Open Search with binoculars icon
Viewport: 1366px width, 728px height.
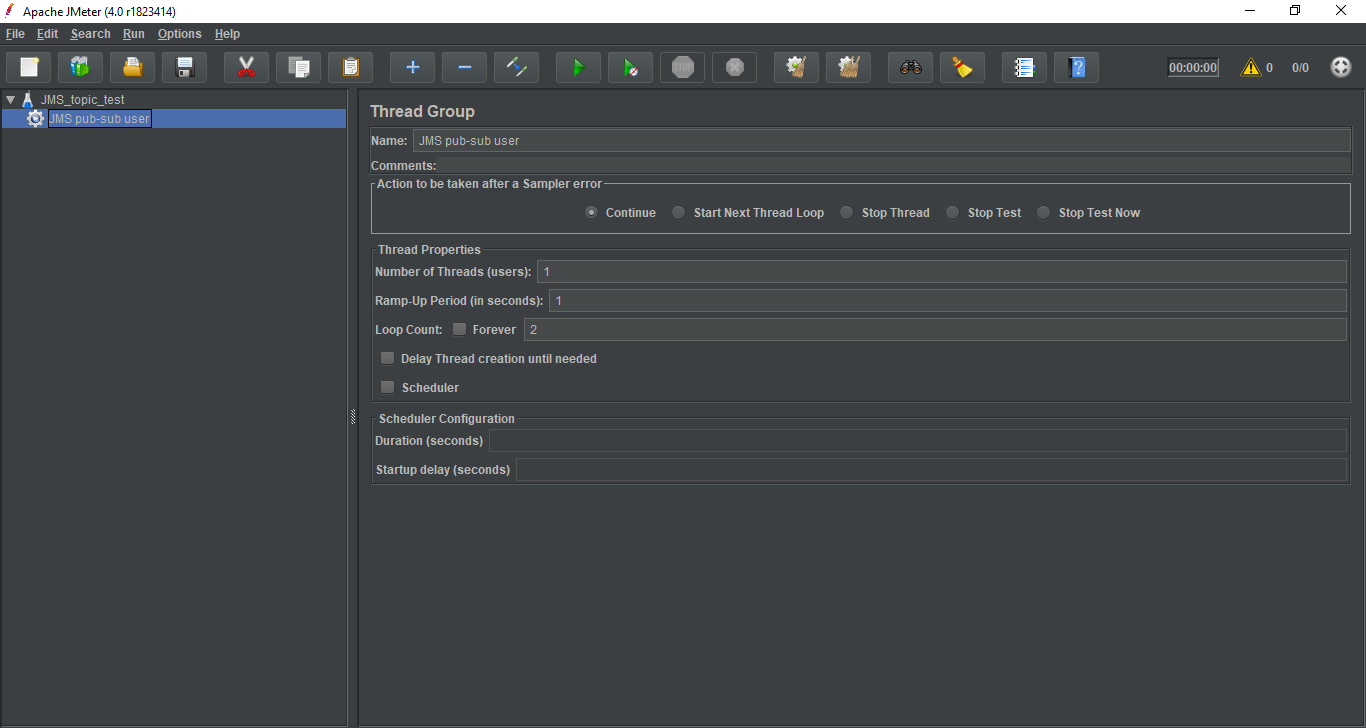pyautogui.click(x=910, y=68)
